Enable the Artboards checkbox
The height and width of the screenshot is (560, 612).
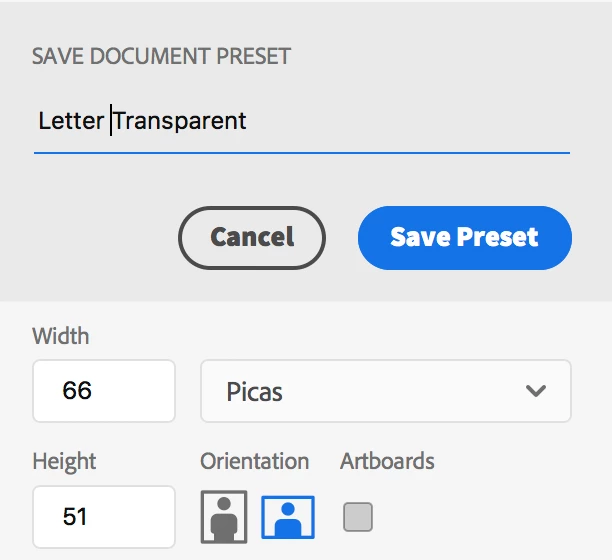(358, 517)
